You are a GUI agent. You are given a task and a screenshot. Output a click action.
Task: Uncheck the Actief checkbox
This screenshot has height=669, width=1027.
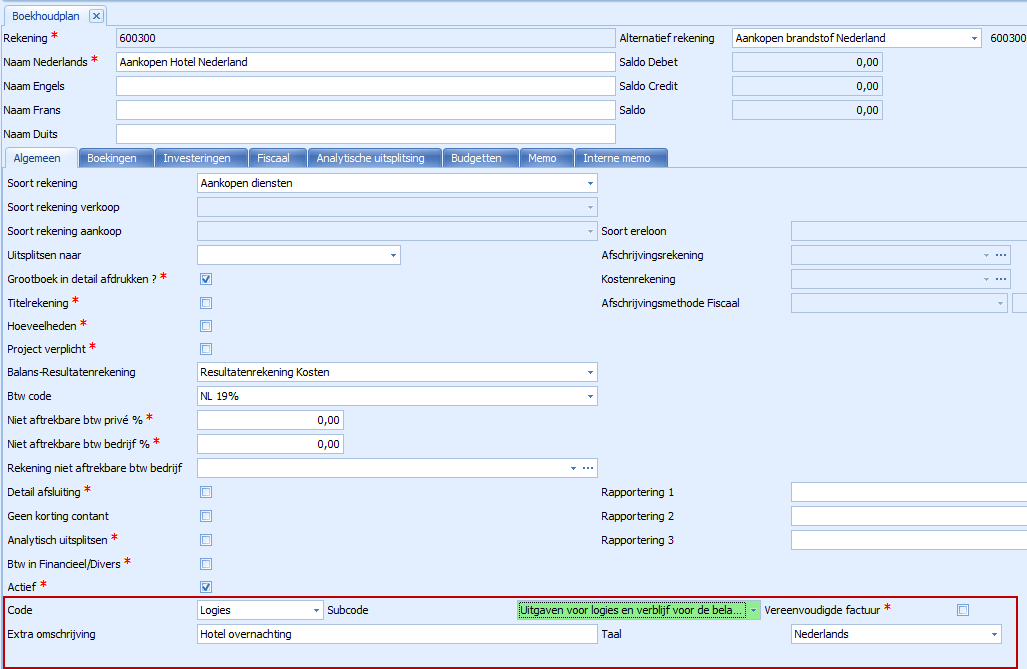point(206,587)
